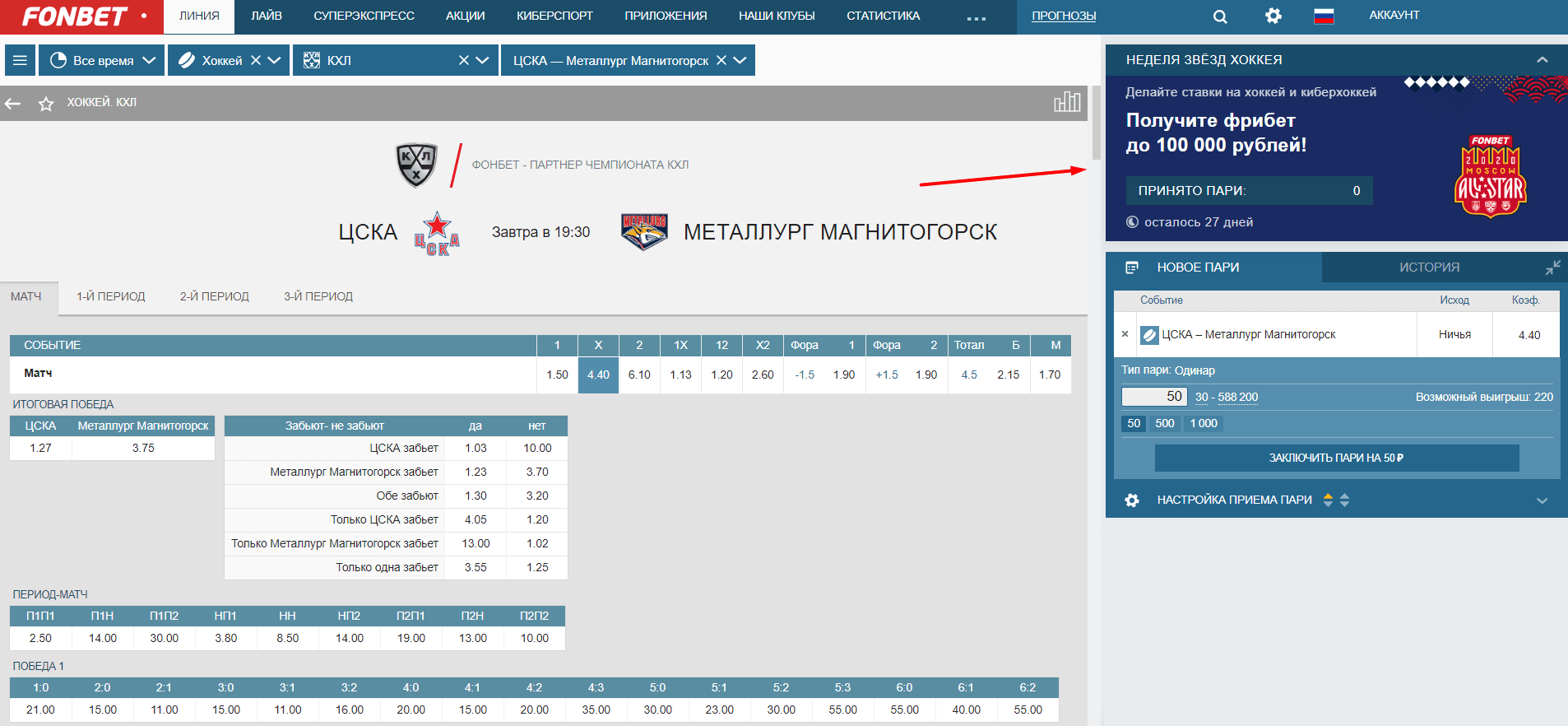Change language via Russian flag icon

(x=1324, y=16)
